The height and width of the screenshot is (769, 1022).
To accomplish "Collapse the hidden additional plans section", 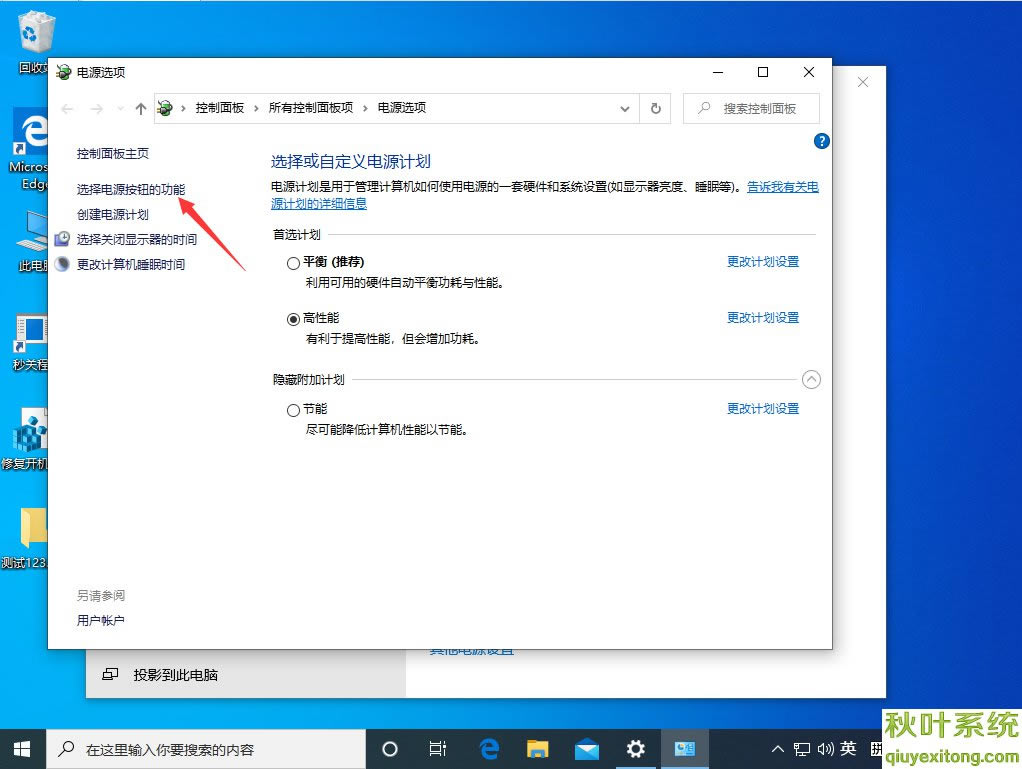I will tap(811, 379).
